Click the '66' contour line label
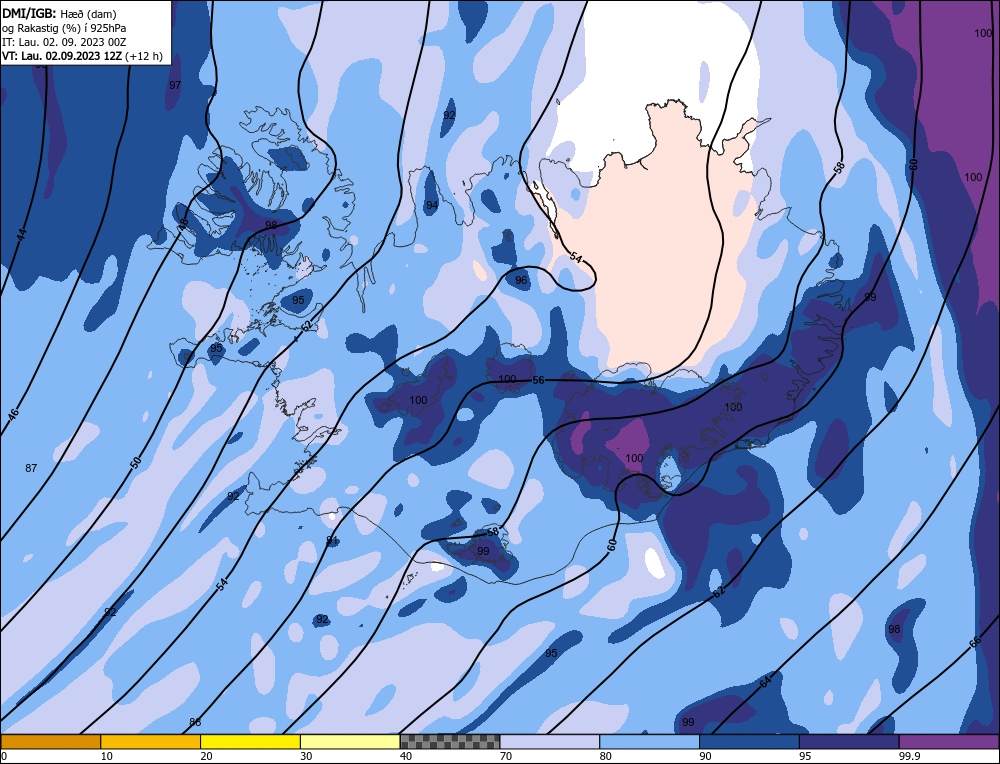 [x=974, y=642]
